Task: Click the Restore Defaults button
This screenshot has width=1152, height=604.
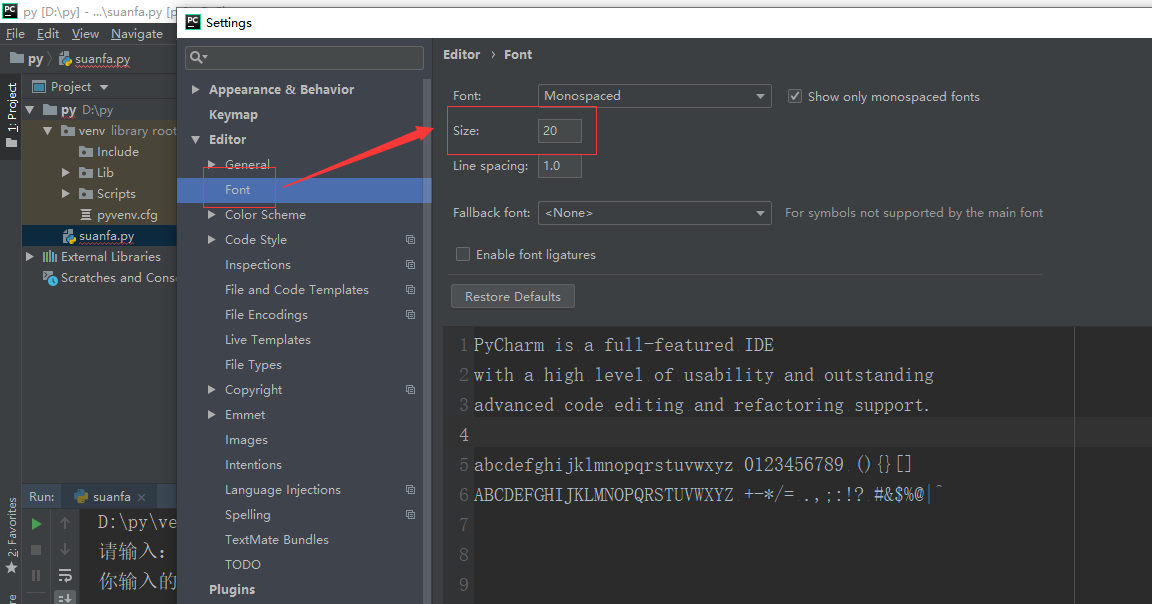Action: point(513,296)
